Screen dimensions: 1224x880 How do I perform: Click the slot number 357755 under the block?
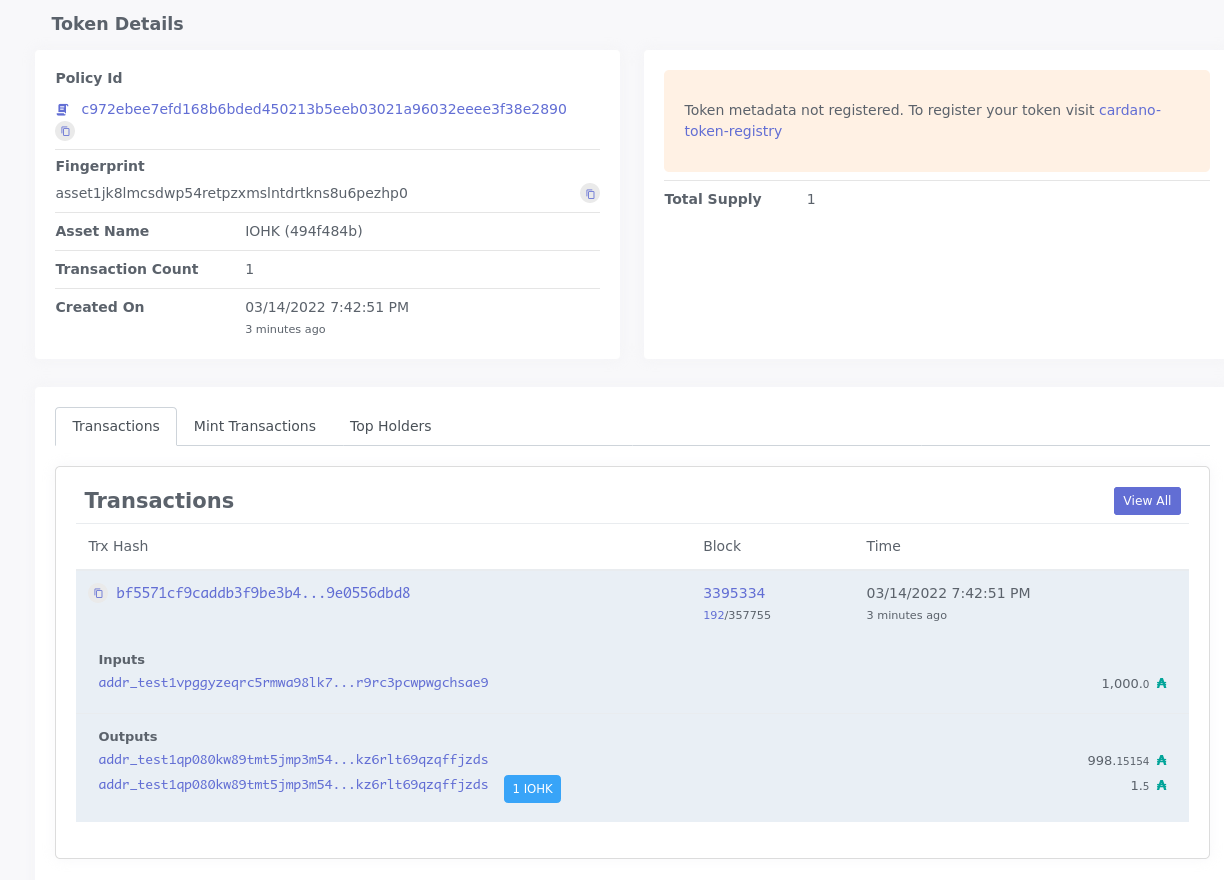(749, 615)
